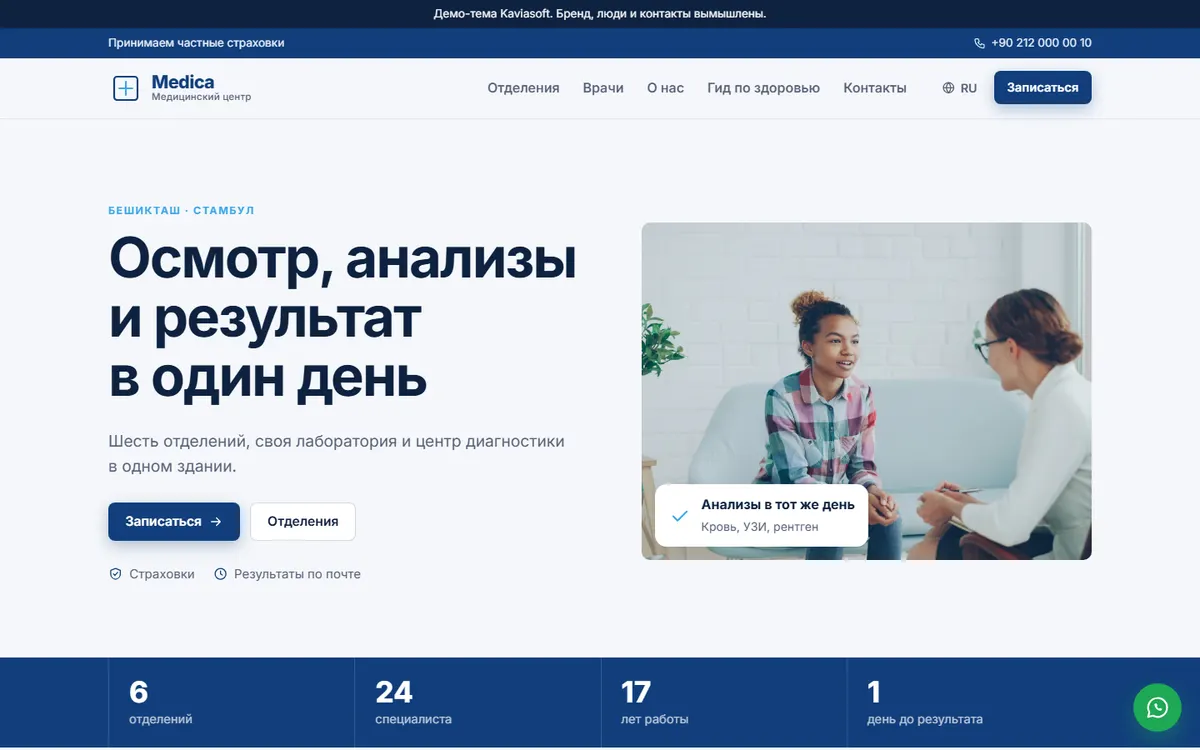Click the 24 специалиста statistic
The height and width of the screenshot is (750, 1200).
(x=413, y=702)
